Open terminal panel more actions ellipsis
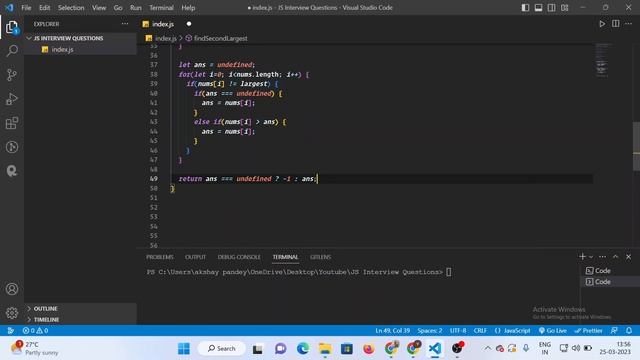 602,257
